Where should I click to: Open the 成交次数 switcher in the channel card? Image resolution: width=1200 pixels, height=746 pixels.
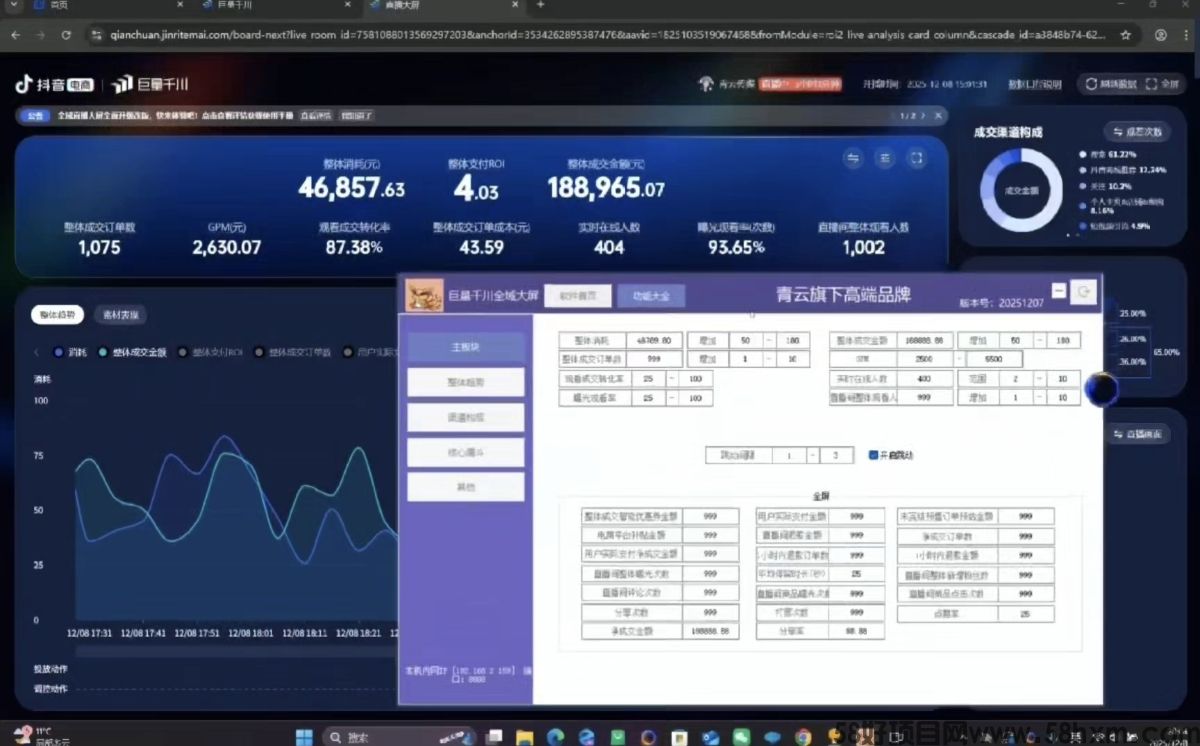[1137, 132]
